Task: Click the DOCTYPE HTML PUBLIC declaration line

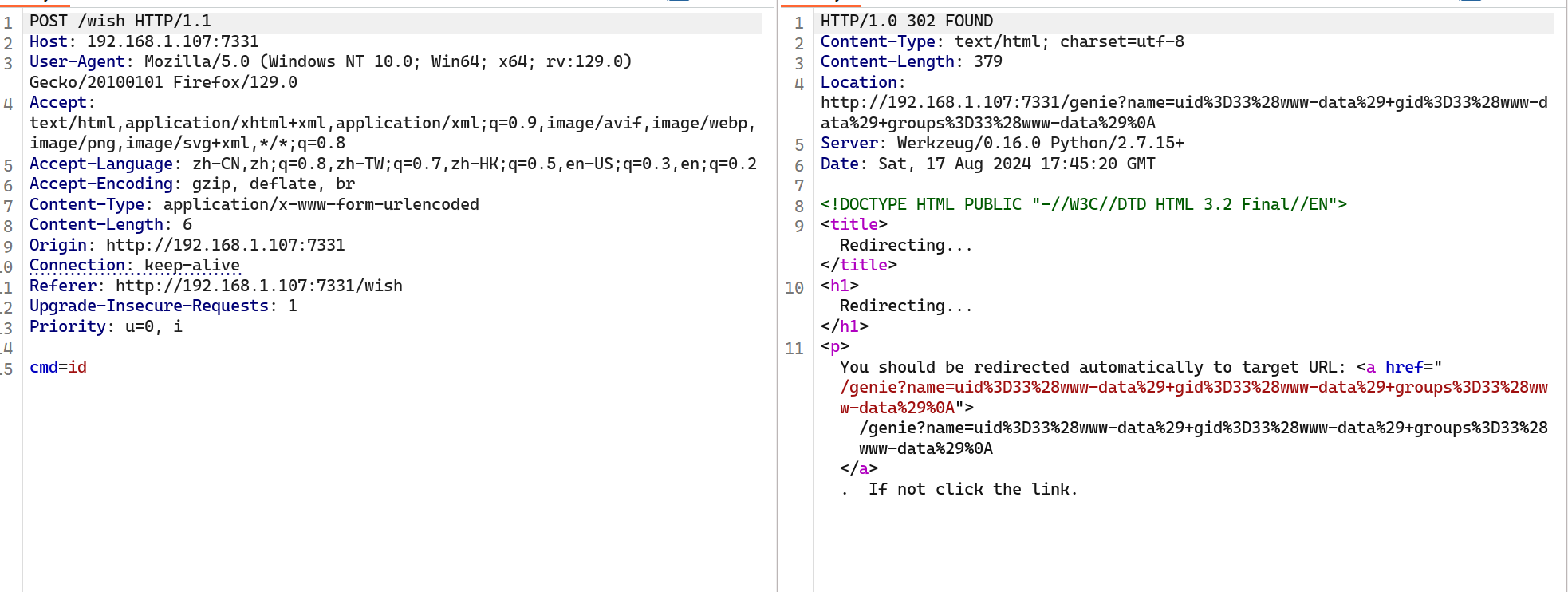Action: tap(1084, 204)
